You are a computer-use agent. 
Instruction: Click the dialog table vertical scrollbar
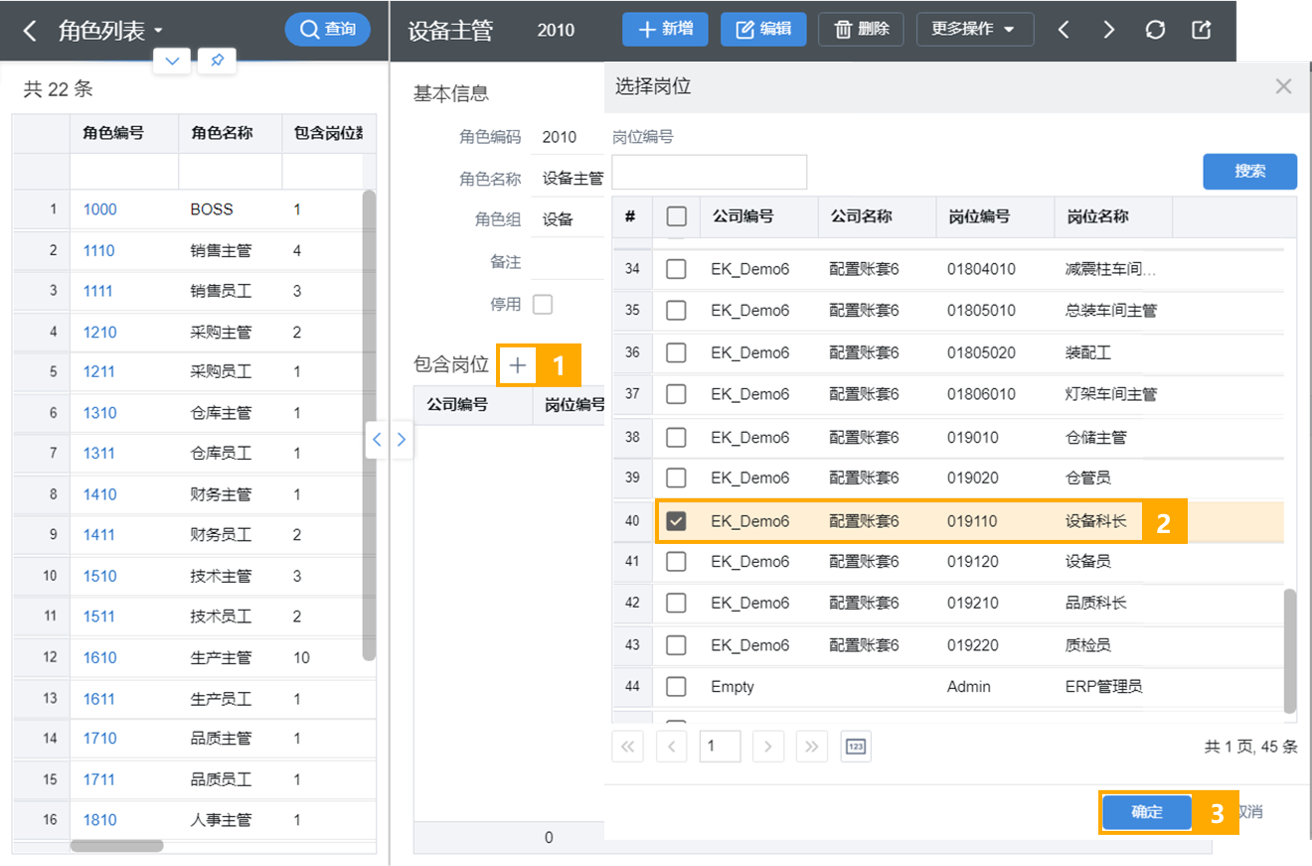pos(1290,650)
